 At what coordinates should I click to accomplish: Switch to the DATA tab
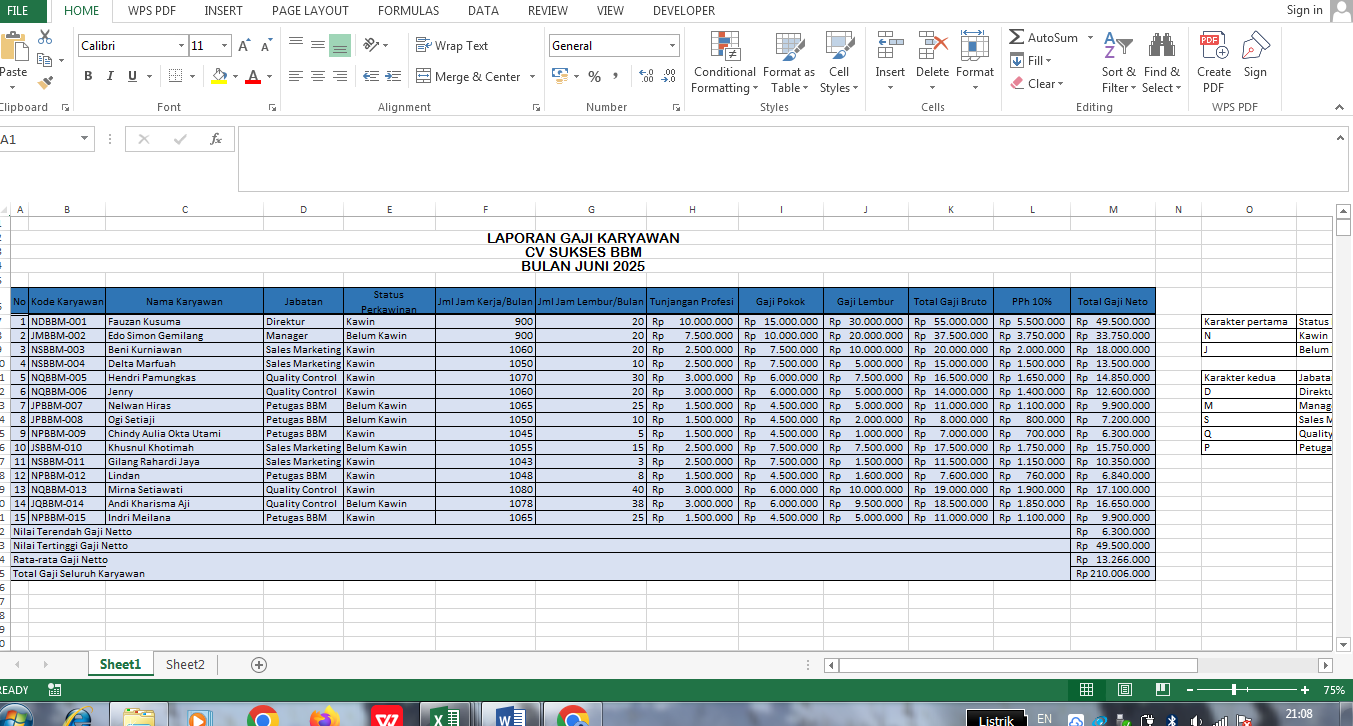[x=483, y=11]
